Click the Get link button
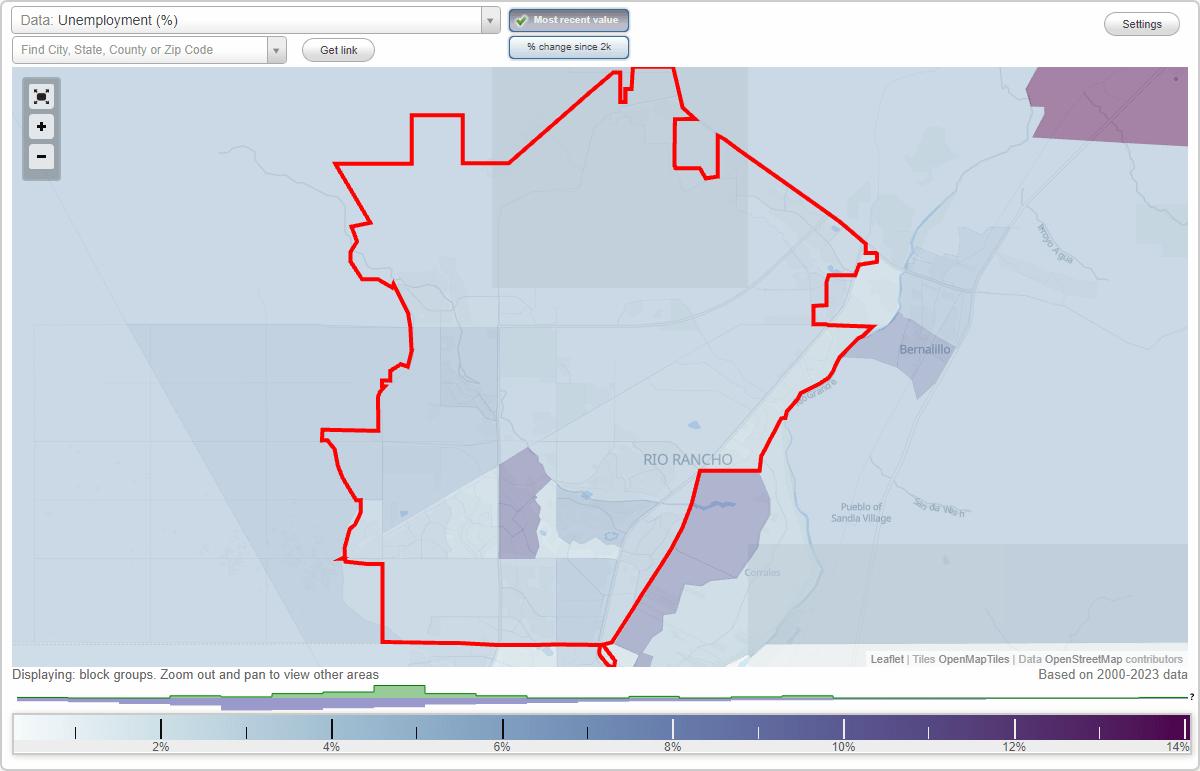The image size is (1200, 771). point(338,50)
